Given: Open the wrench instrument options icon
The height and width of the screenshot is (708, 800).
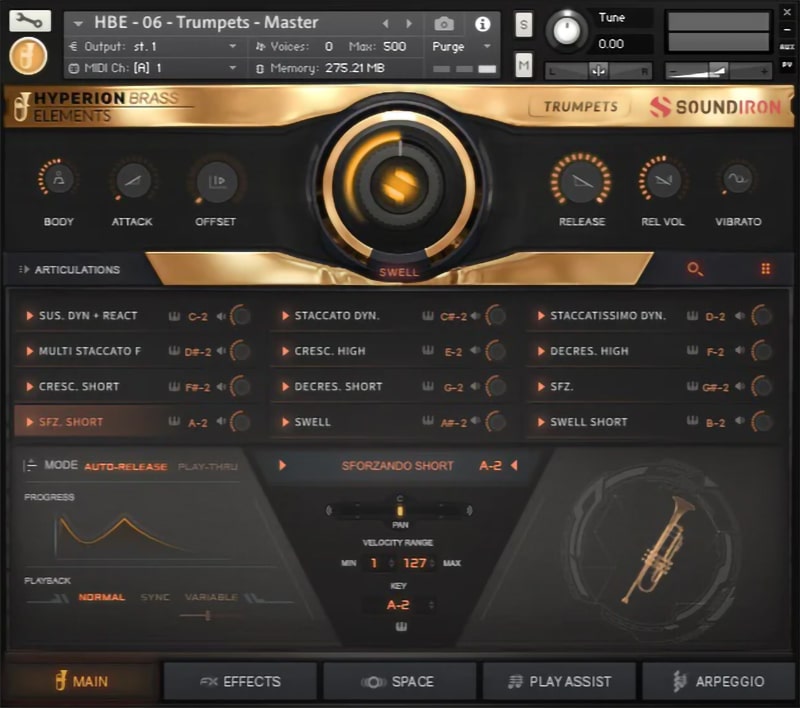Looking at the screenshot, I should pyautogui.click(x=30, y=21).
